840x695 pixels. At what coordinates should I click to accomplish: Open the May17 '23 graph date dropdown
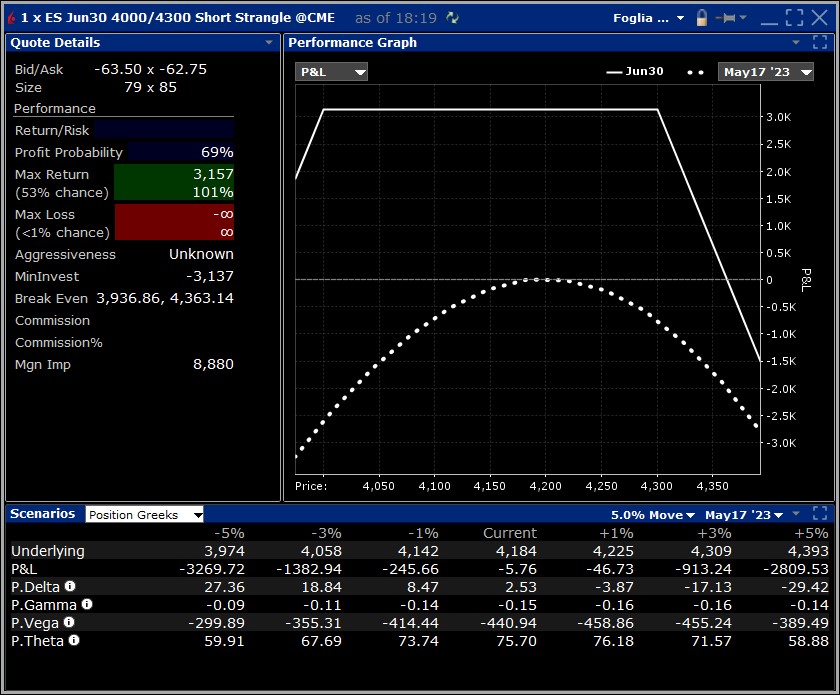pos(766,72)
